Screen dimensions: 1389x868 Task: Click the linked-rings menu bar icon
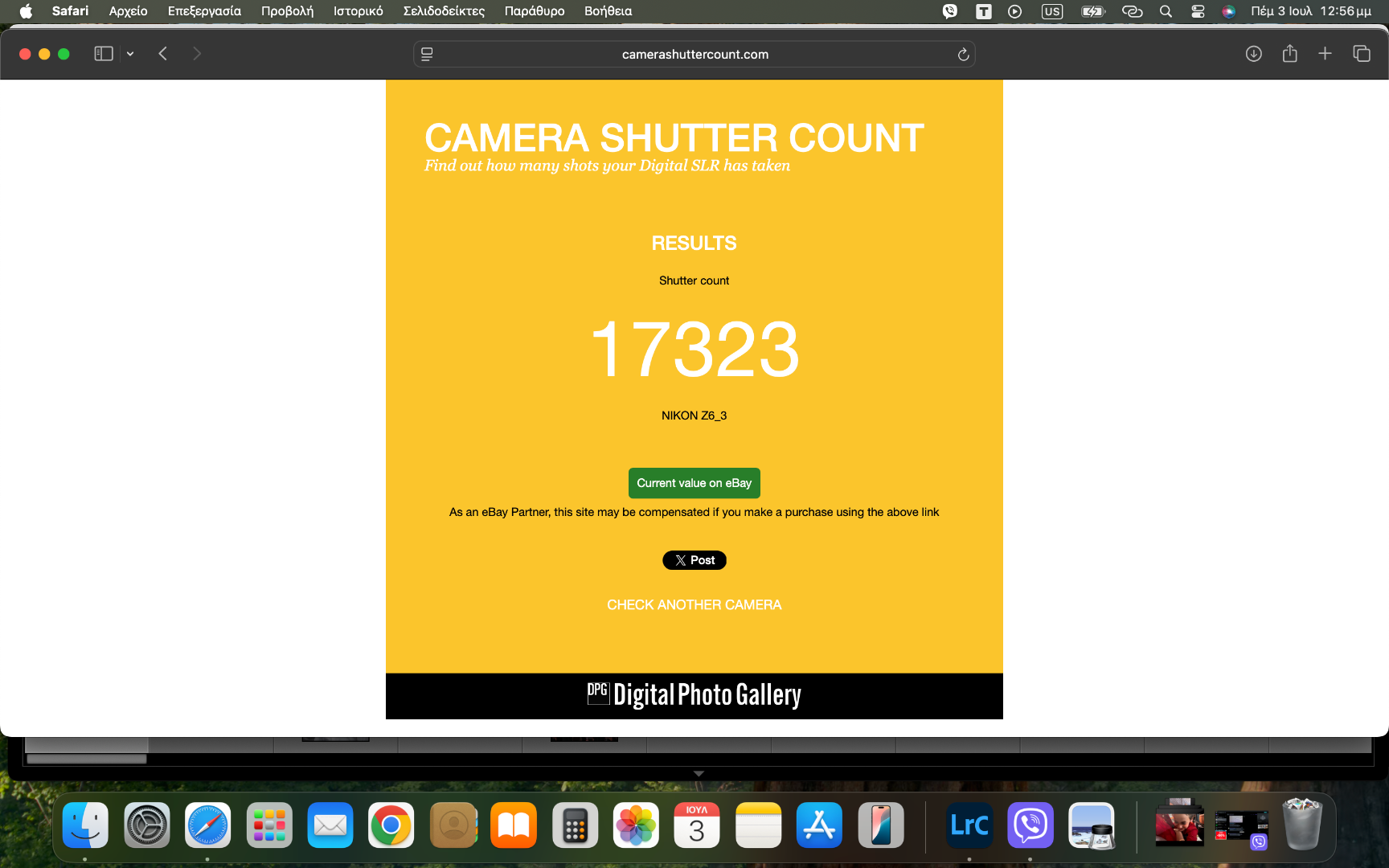pyautogui.click(x=1132, y=11)
